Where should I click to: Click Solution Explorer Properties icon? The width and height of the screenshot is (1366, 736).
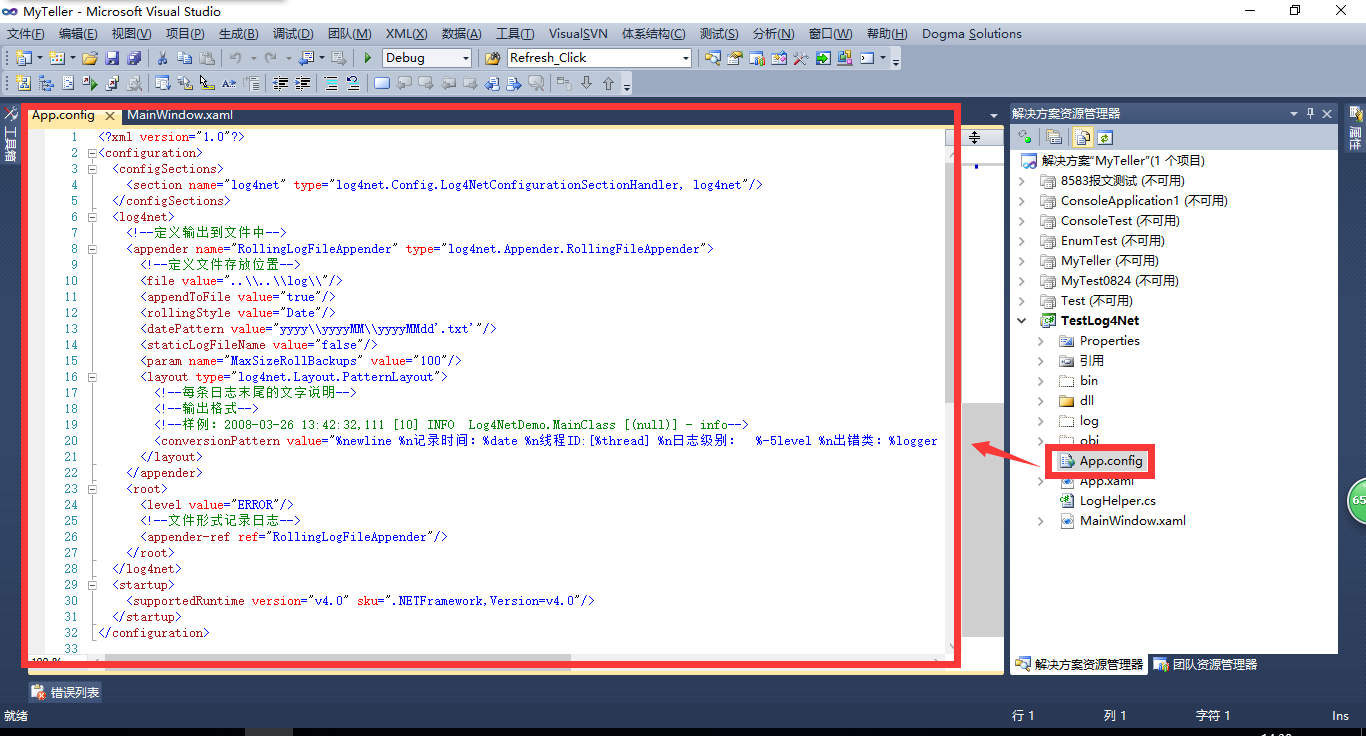1053,137
